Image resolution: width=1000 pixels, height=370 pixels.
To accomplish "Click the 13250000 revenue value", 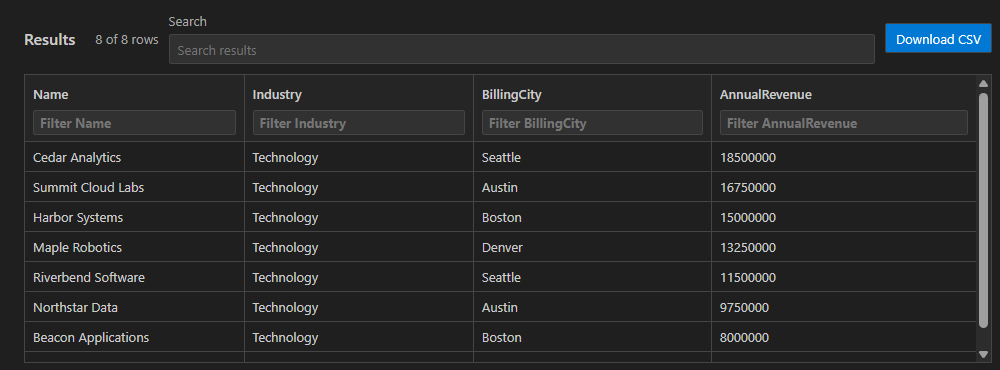I will click(x=748, y=247).
